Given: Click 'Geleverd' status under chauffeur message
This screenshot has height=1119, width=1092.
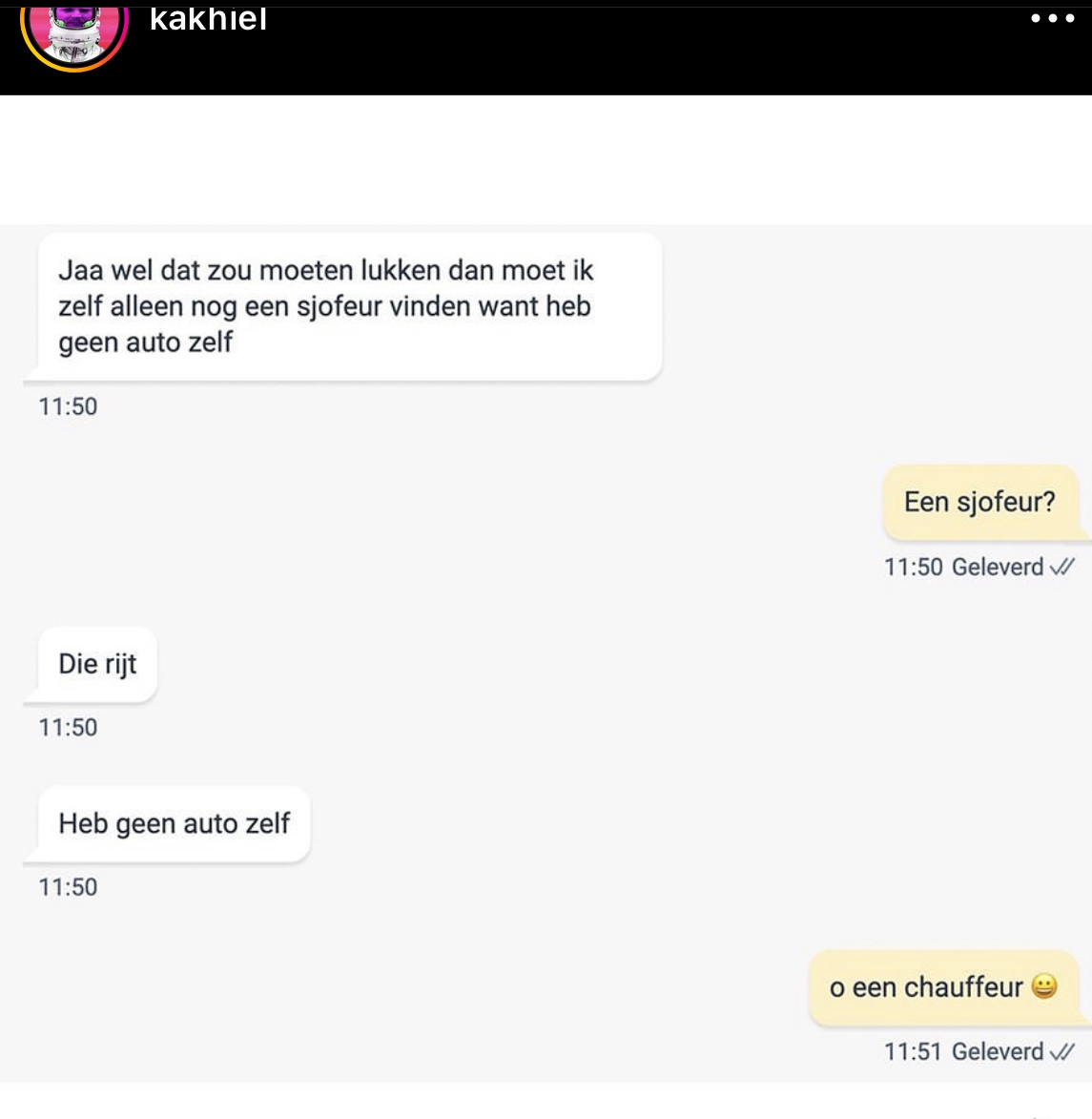Looking at the screenshot, I should (x=998, y=1052).
